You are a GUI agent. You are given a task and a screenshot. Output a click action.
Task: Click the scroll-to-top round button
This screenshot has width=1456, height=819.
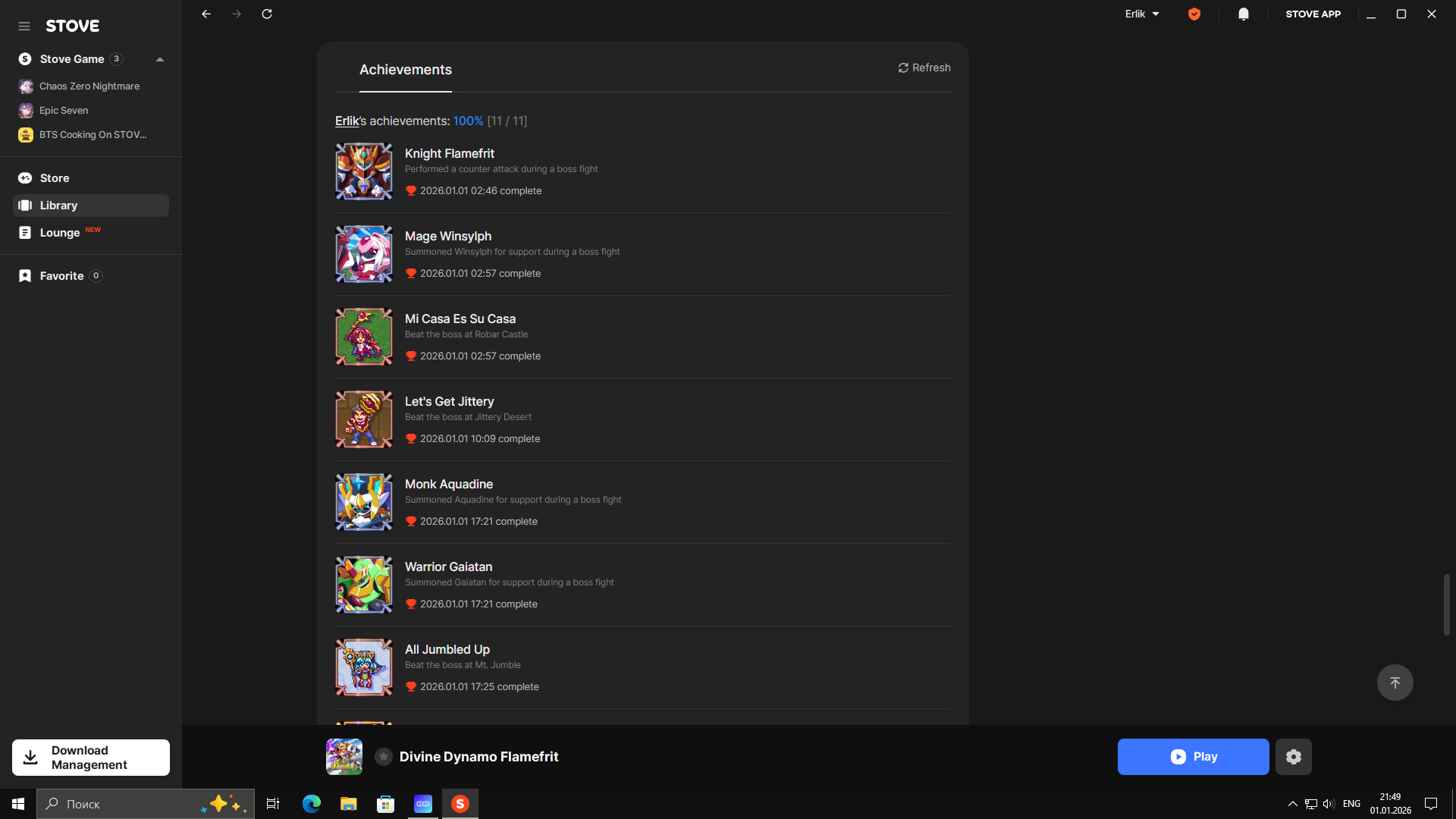[1395, 682]
